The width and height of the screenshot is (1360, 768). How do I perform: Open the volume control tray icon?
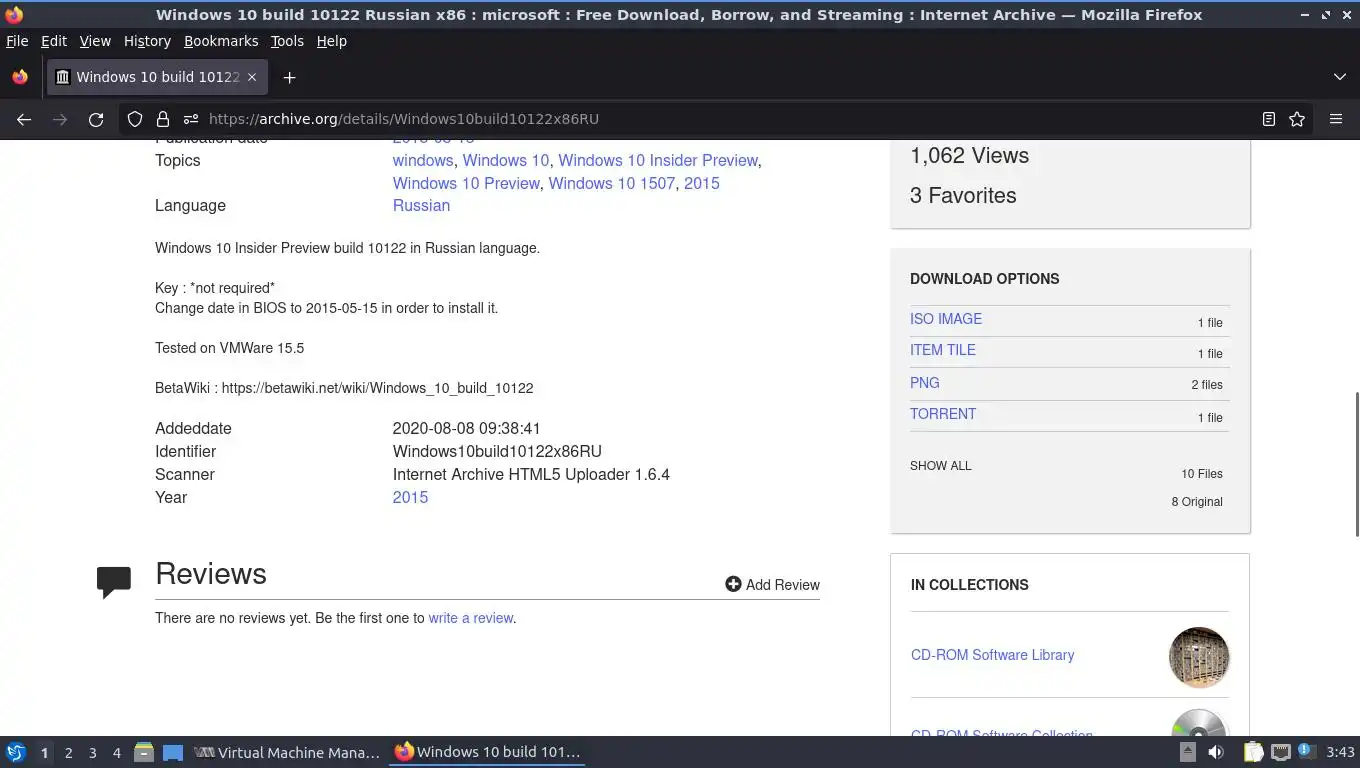1216,752
